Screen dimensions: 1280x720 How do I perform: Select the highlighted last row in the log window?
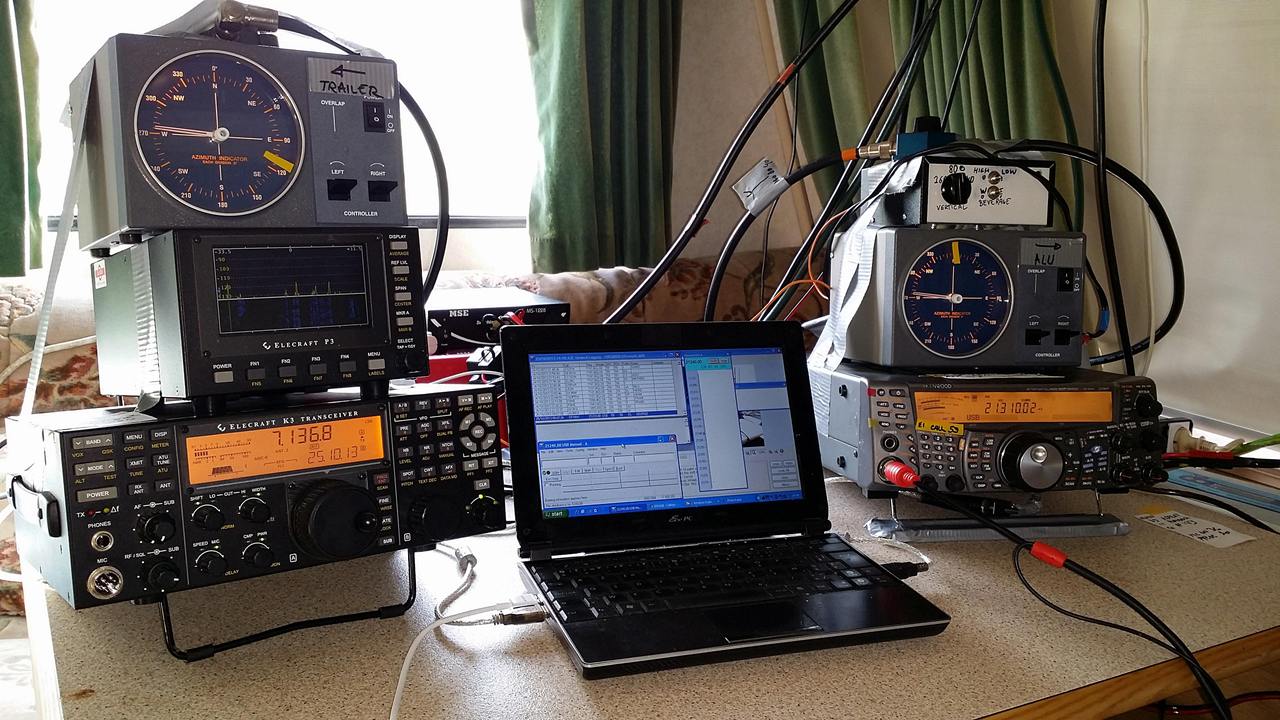(606, 414)
